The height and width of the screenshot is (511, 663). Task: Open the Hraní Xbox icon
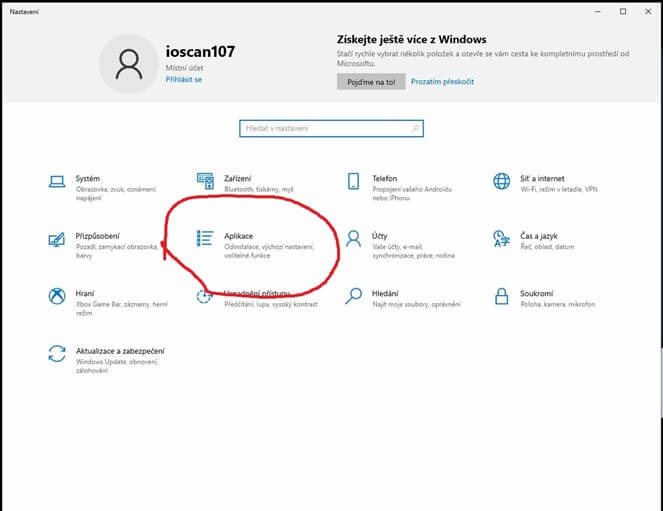(x=57, y=296)
